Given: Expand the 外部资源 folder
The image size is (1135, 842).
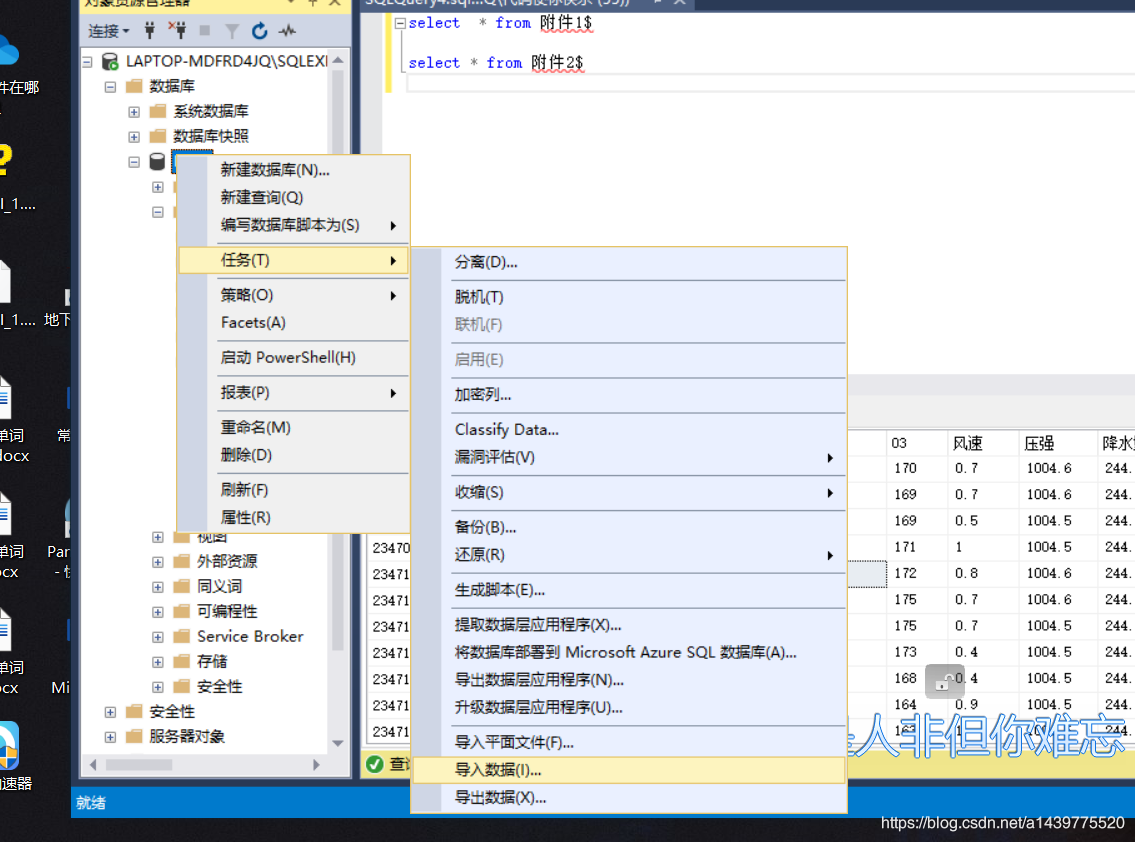Looking at the screenshot, I should (158, 563).
